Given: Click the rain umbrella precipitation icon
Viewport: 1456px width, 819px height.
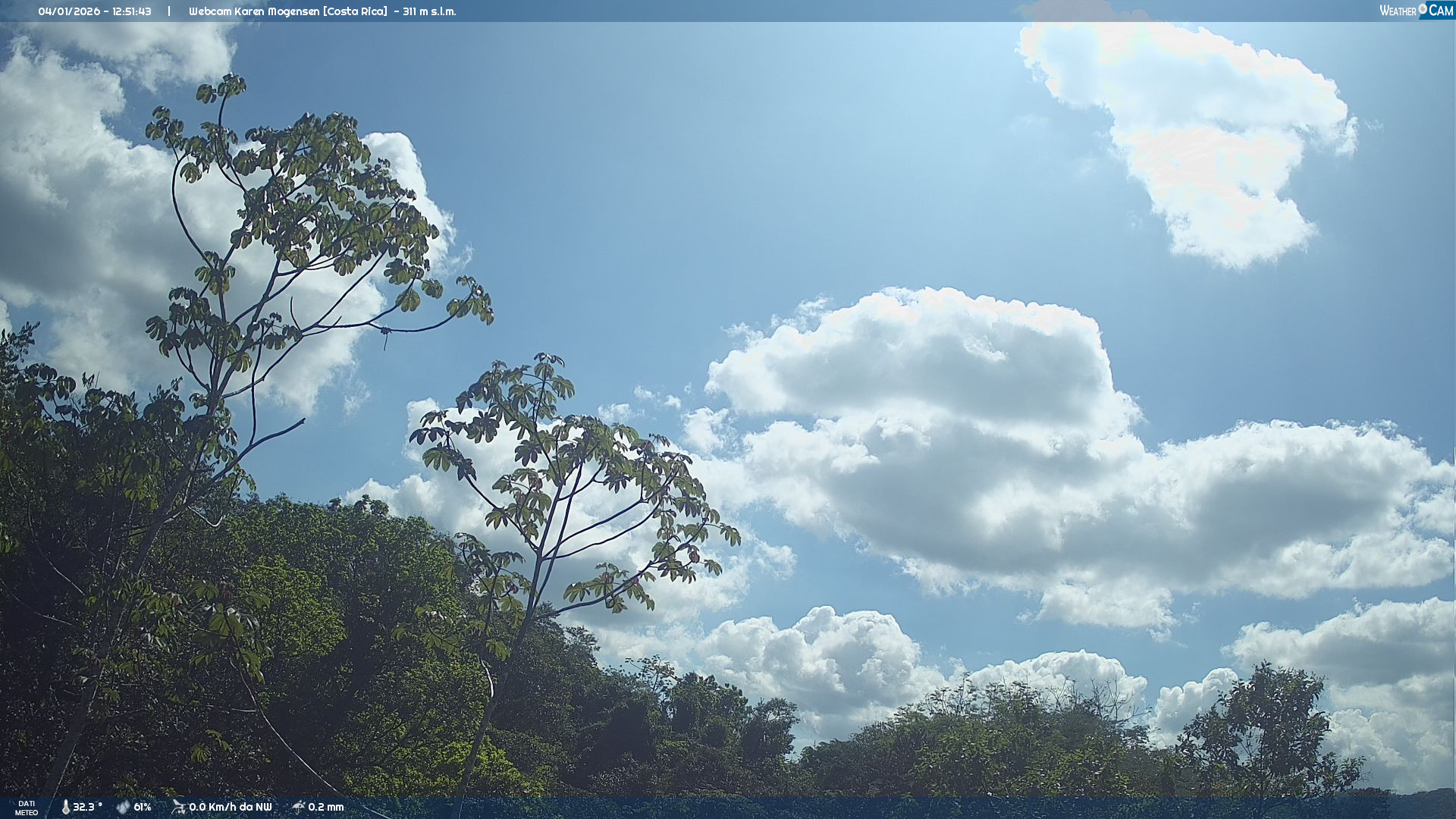Looking at the screenshot, I should point(299,807).
